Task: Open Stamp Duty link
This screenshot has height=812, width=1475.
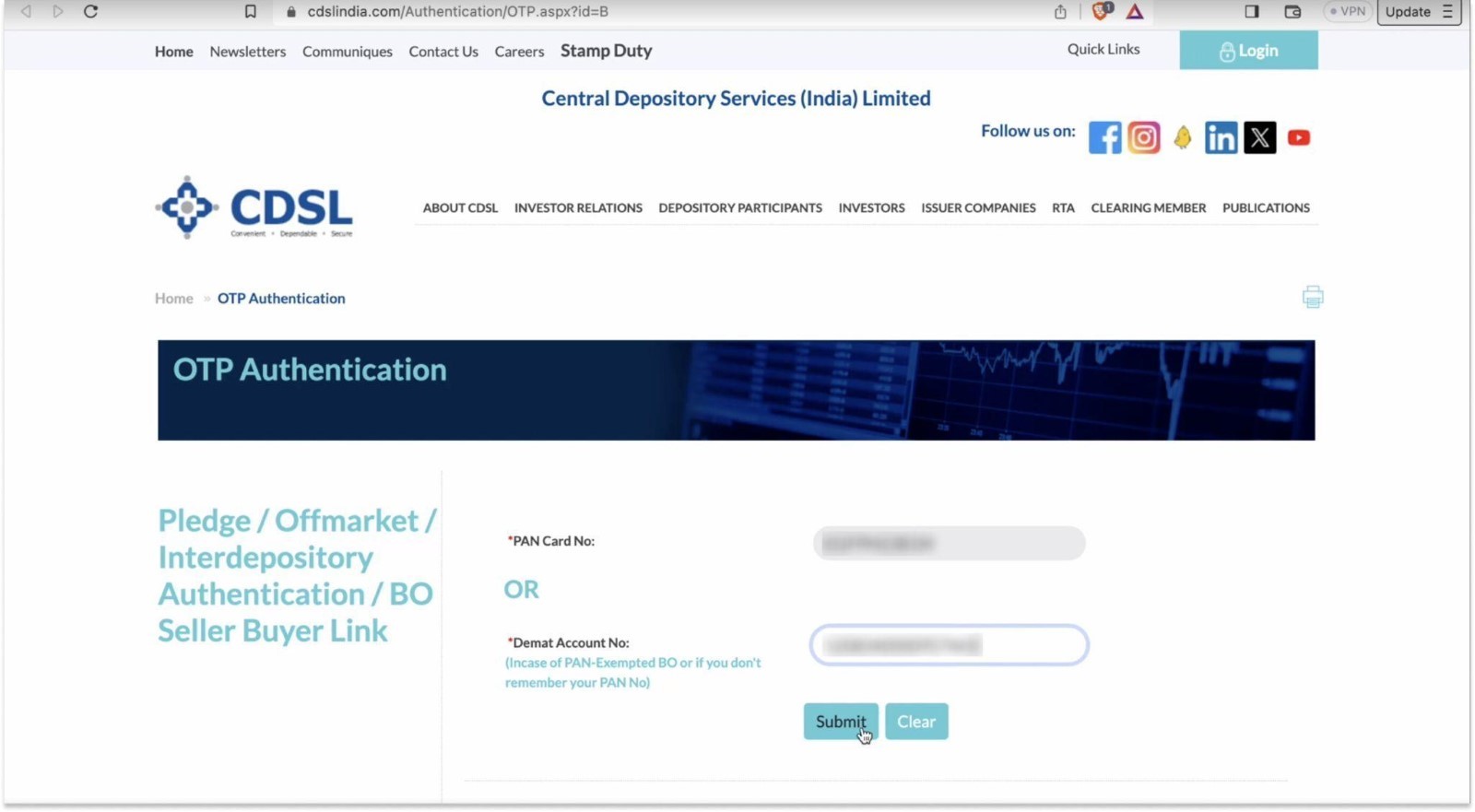Action: click(607, 51)
